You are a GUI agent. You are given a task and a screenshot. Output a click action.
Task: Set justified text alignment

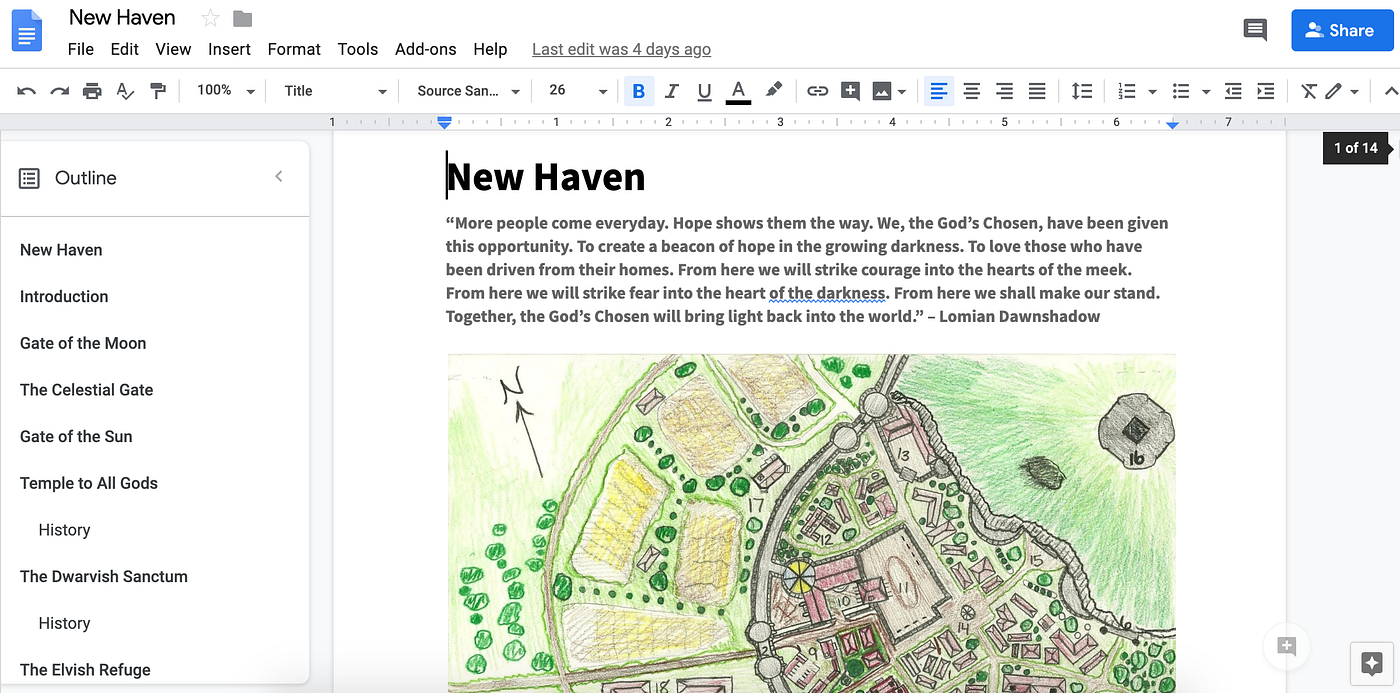pos(1037,91)
